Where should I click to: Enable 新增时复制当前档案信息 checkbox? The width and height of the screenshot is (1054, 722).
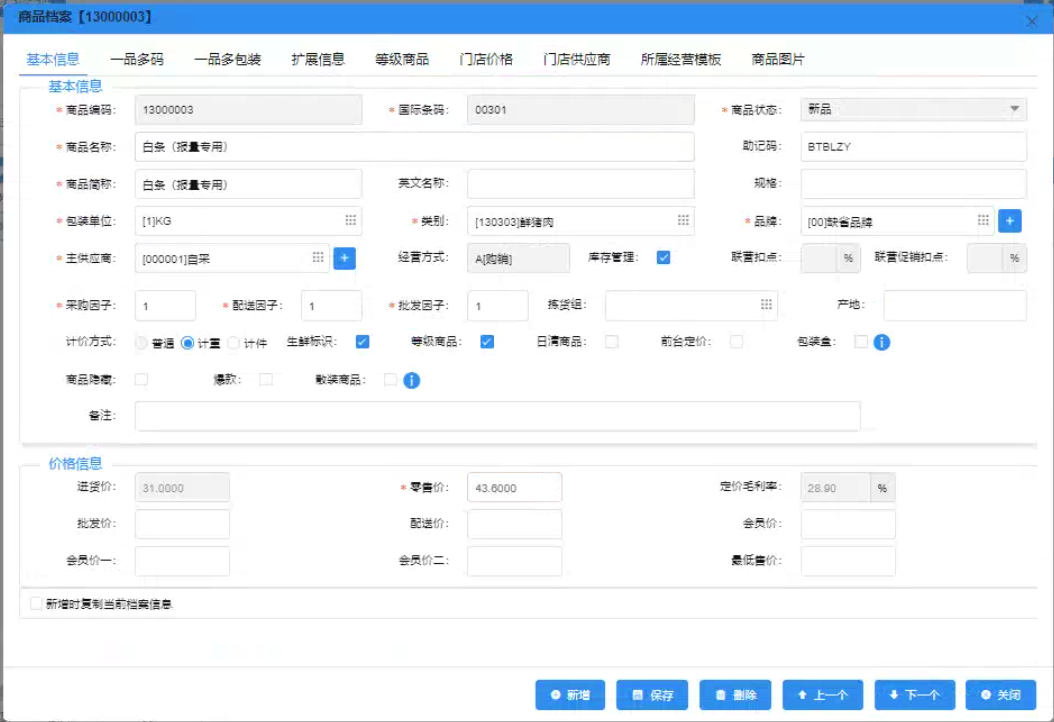point(37,604)
